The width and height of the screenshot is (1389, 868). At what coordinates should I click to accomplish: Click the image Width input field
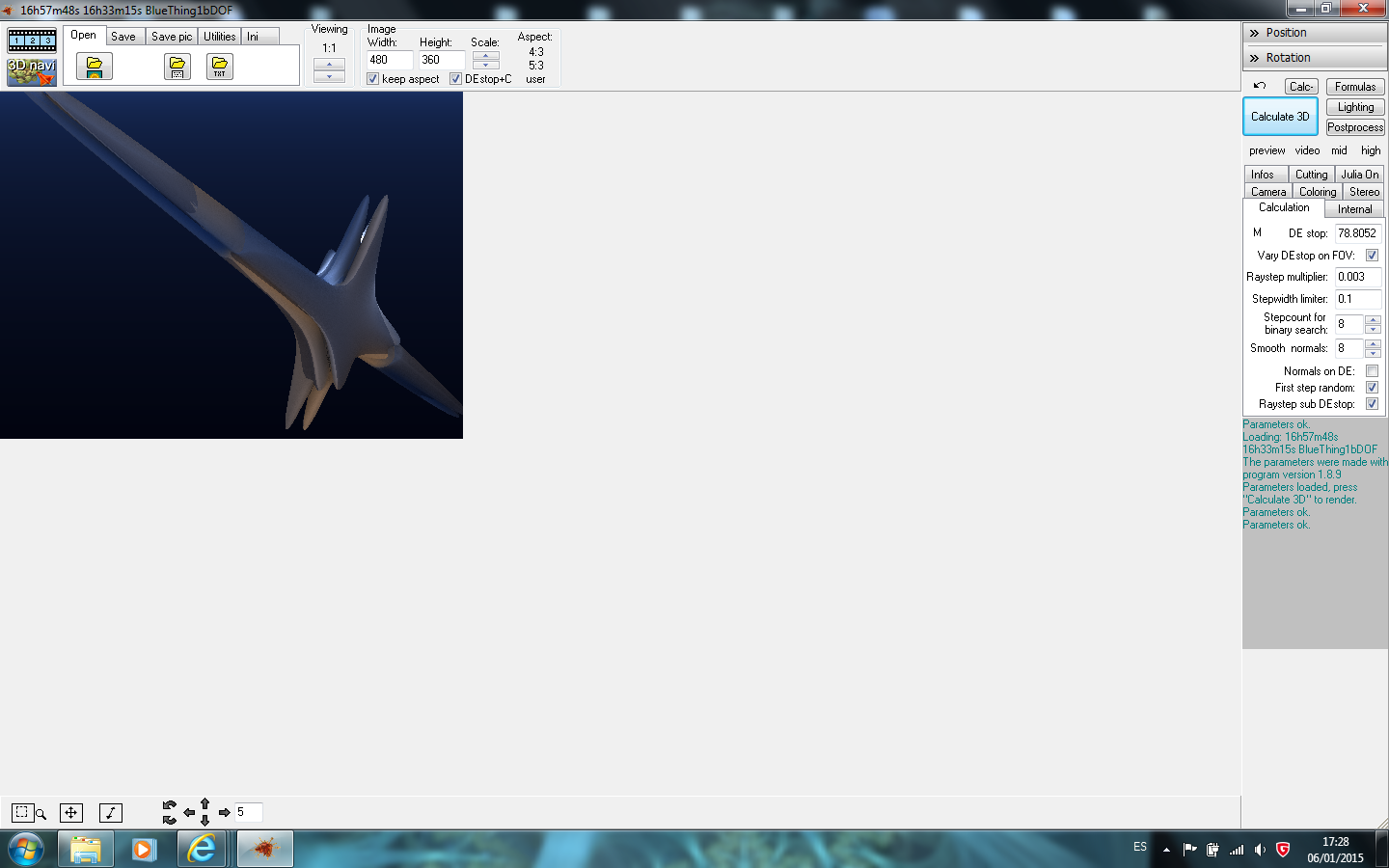(x=390, y=60)
